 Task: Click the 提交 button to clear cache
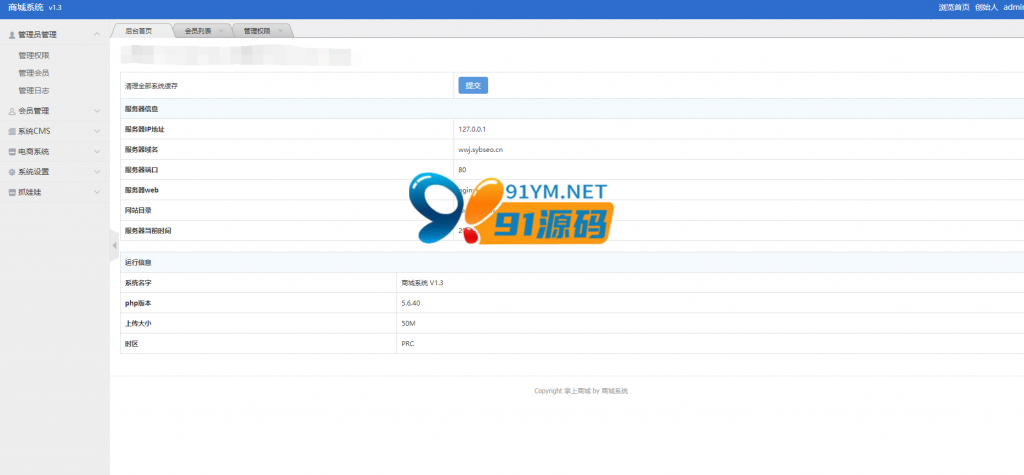click(x=473, y=86)
